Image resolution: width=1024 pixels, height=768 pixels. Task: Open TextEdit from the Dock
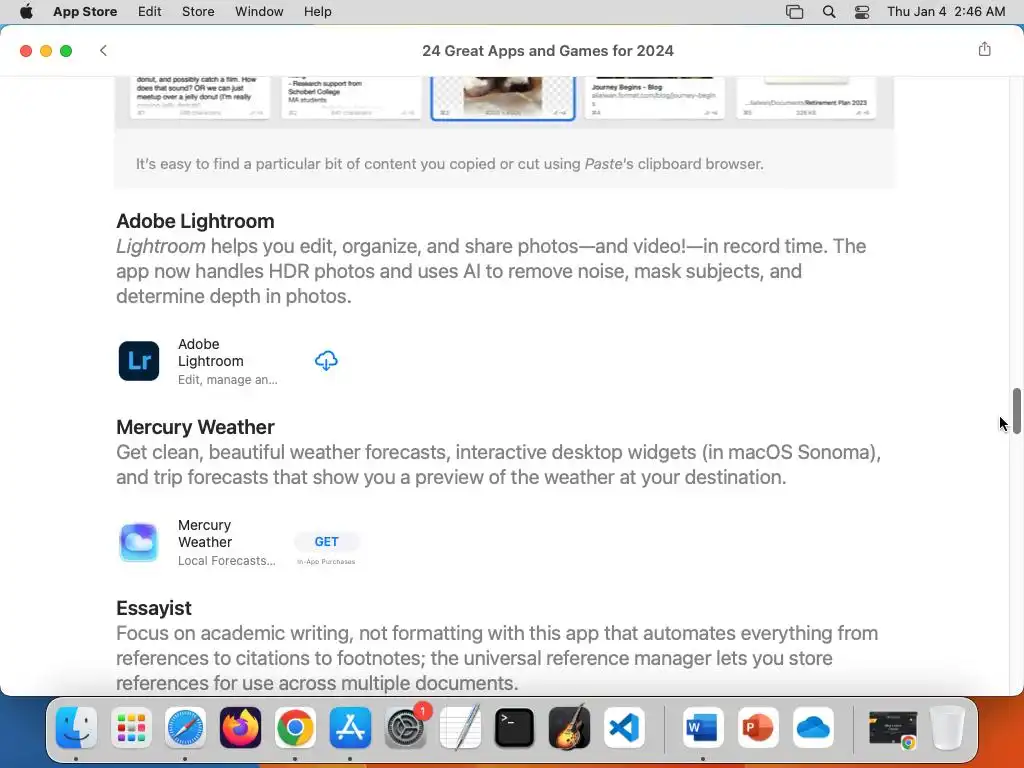460,728
